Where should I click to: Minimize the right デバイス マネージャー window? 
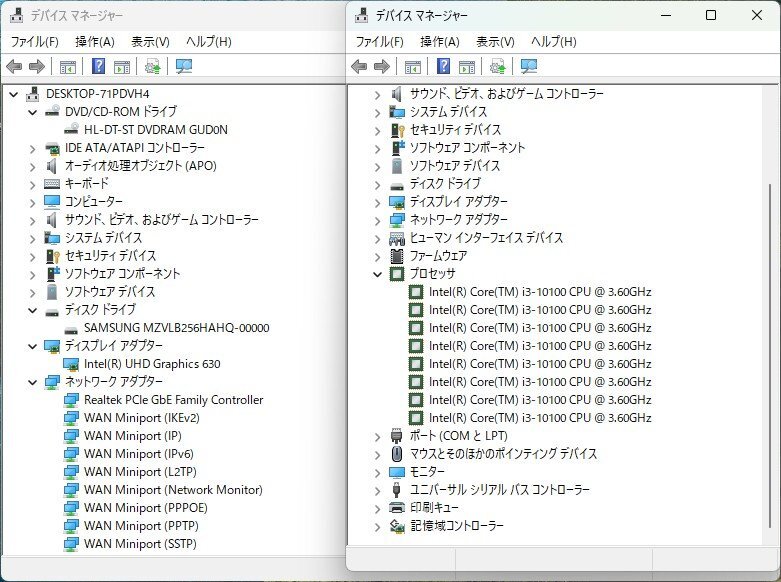click(x=666, y=15)
